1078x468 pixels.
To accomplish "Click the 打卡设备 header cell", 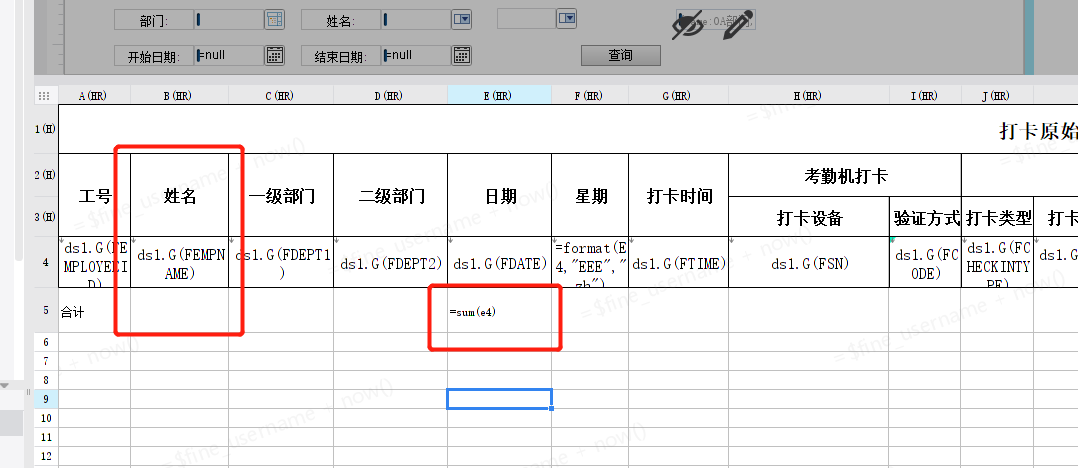I will coord(808,216).
